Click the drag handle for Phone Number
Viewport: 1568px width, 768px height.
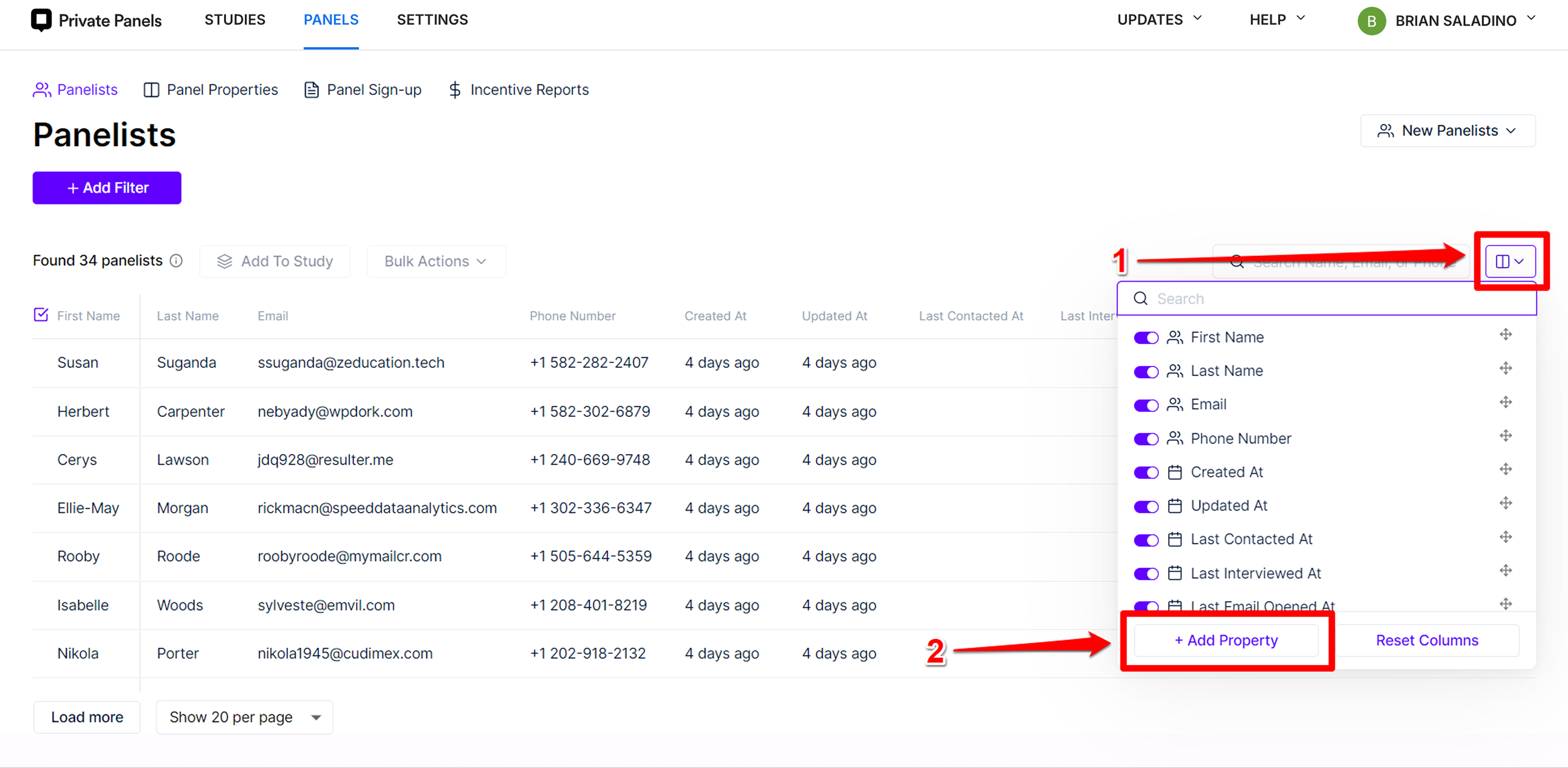[x=1505, y=436]
